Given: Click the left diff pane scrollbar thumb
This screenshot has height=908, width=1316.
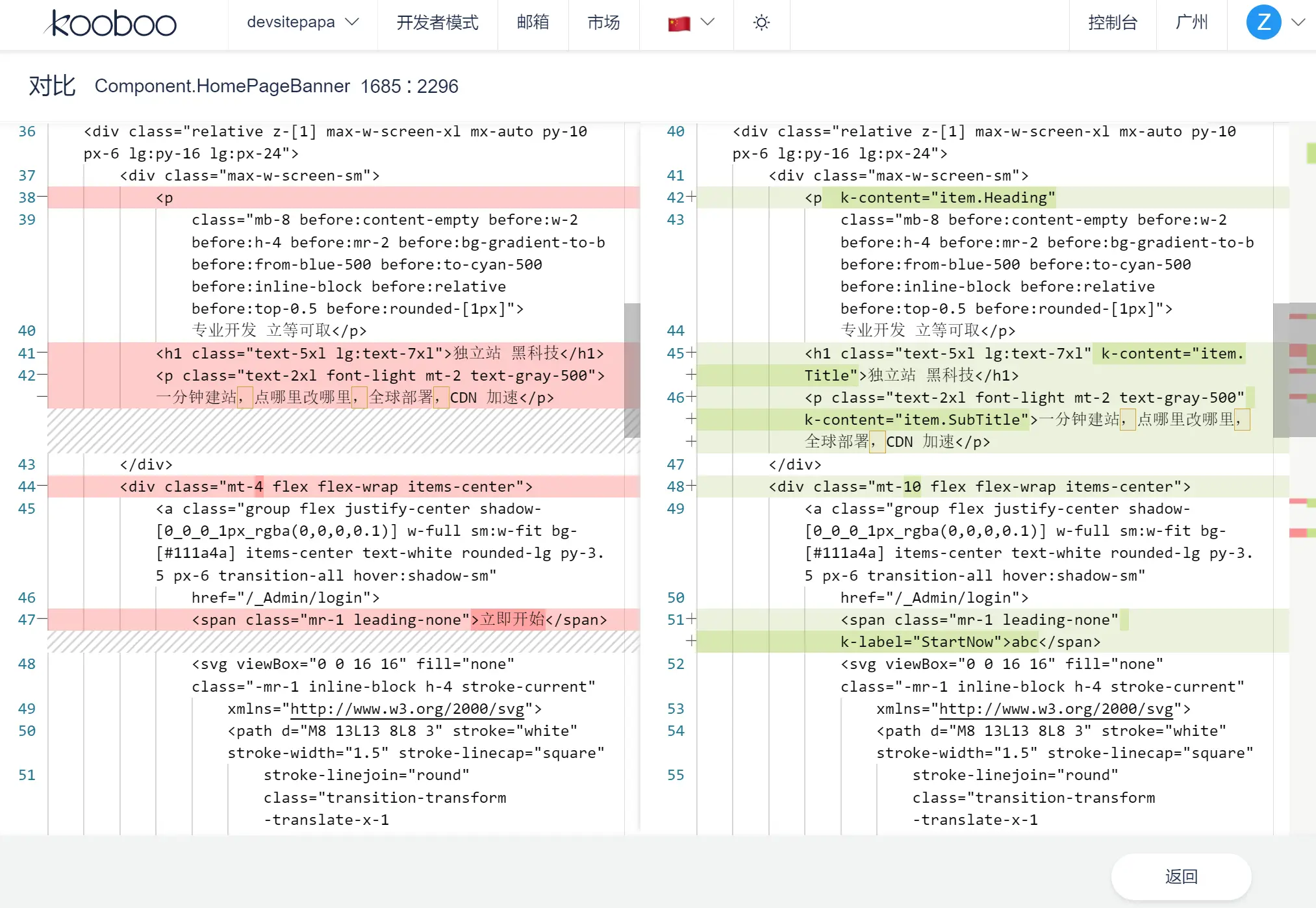Looking at the screenshot, I should click(x=631, y=370).
